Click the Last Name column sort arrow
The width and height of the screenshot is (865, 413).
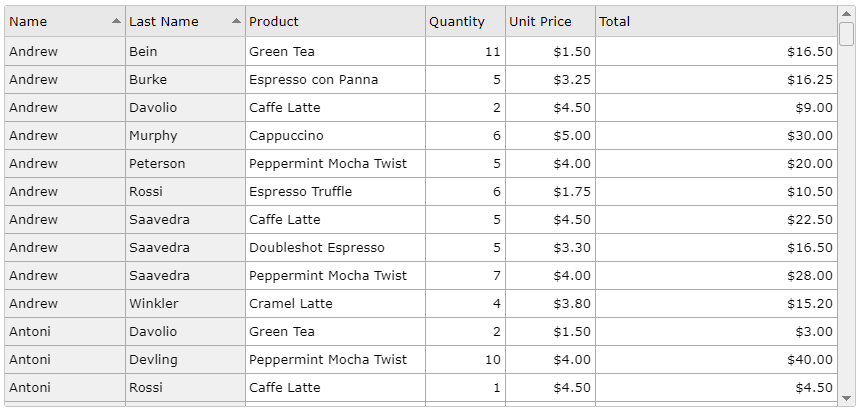click(236, 21)
